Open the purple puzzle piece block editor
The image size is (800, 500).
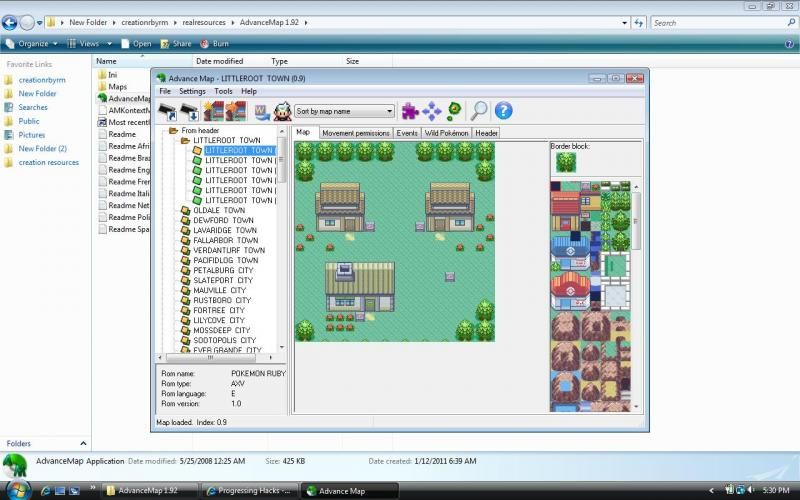pyautogui.click(x=410, y=111)
